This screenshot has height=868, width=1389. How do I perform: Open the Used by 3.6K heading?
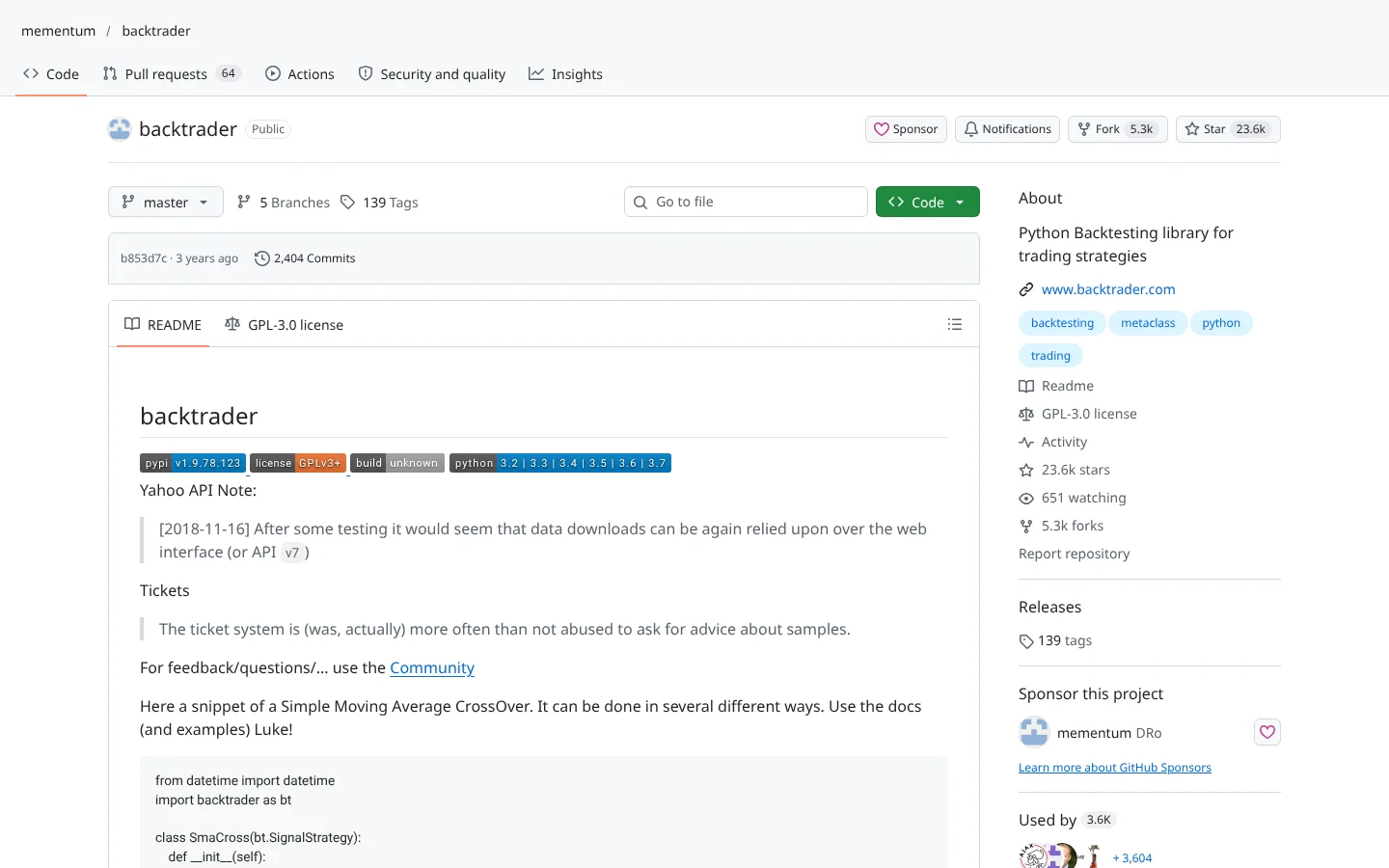point(1067,820)
